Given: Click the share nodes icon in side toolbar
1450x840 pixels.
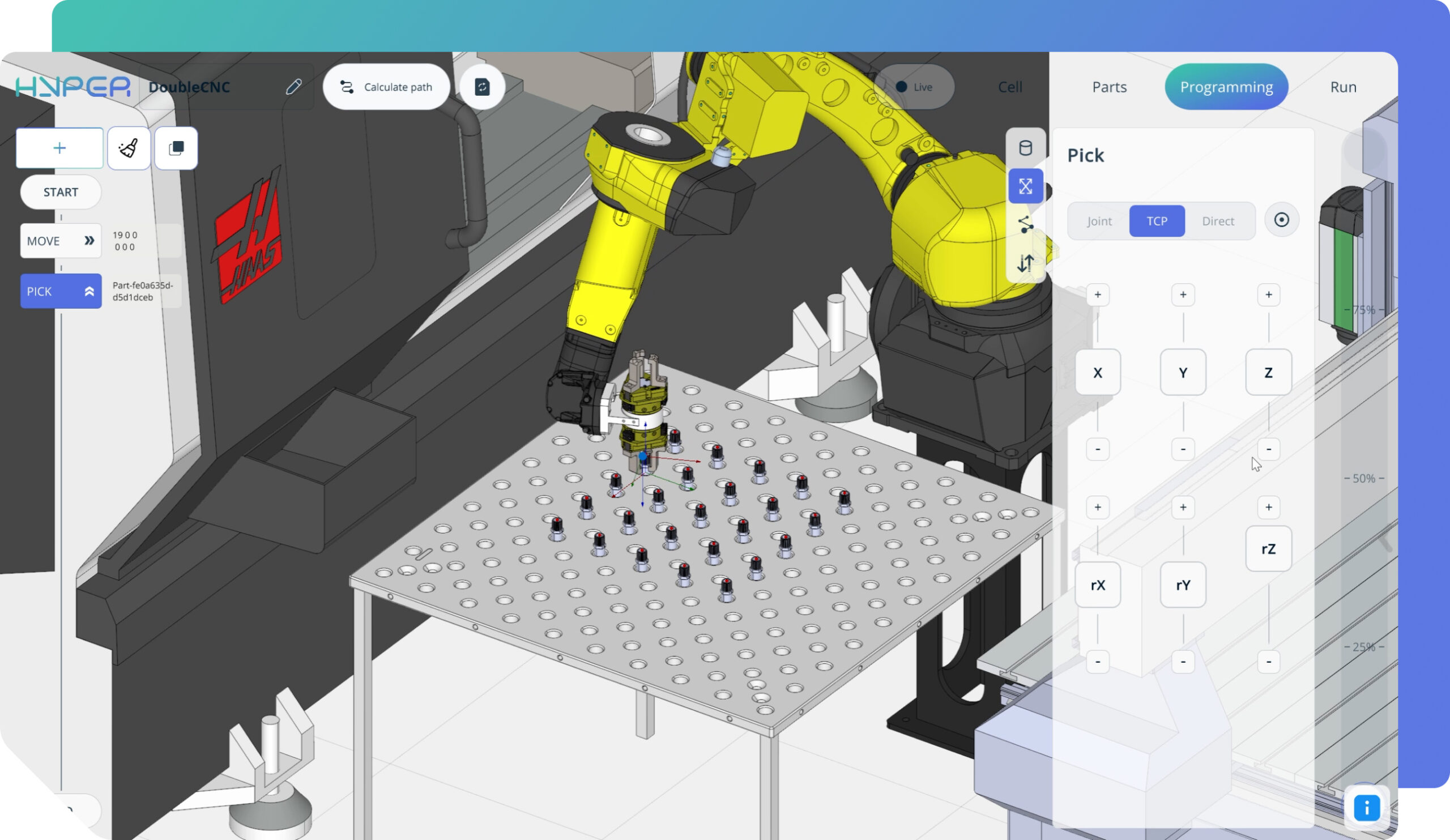Looking at the screenshot, I should coord(1025,224).
